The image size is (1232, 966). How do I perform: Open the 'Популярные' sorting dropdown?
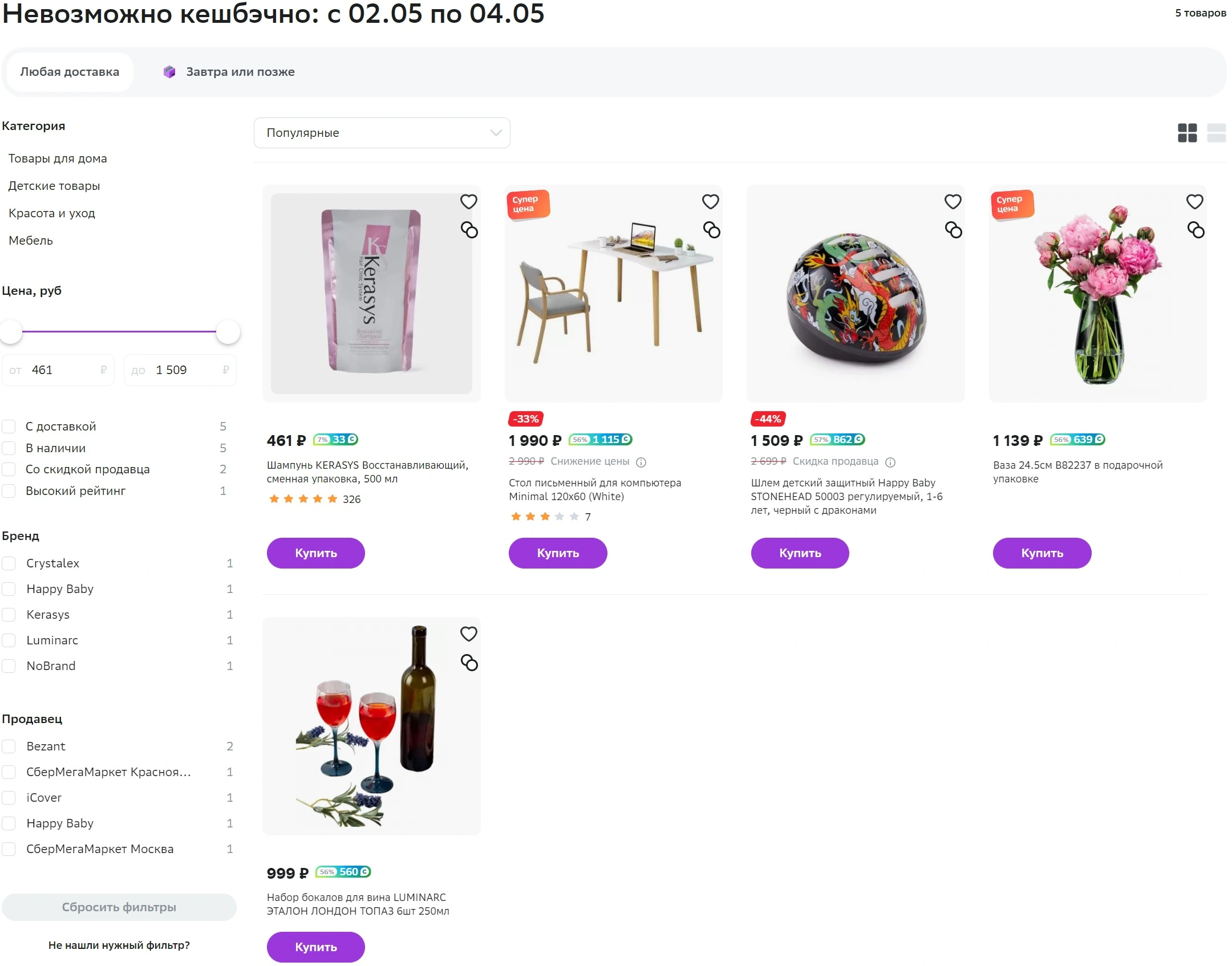coord(382,133)
